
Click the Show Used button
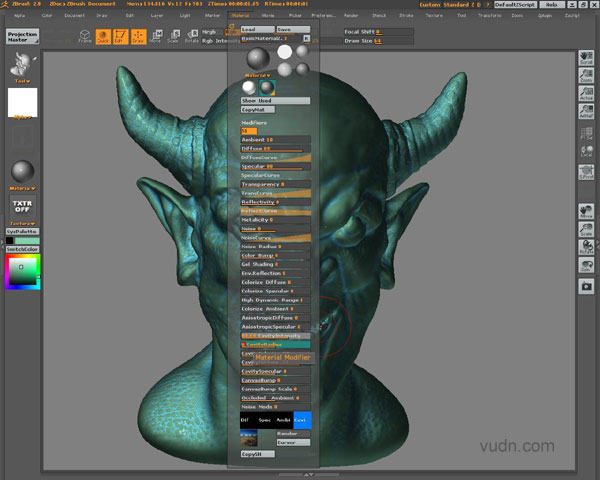coord(275,101)
